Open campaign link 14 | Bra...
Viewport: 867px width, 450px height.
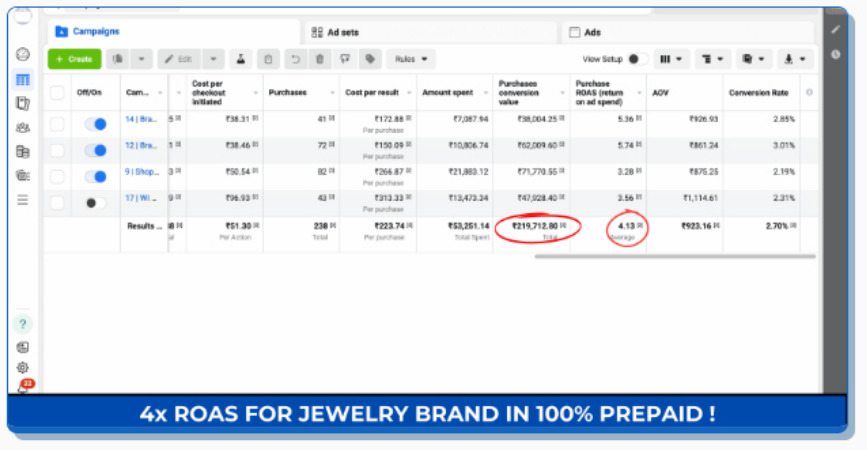(141, 119)
